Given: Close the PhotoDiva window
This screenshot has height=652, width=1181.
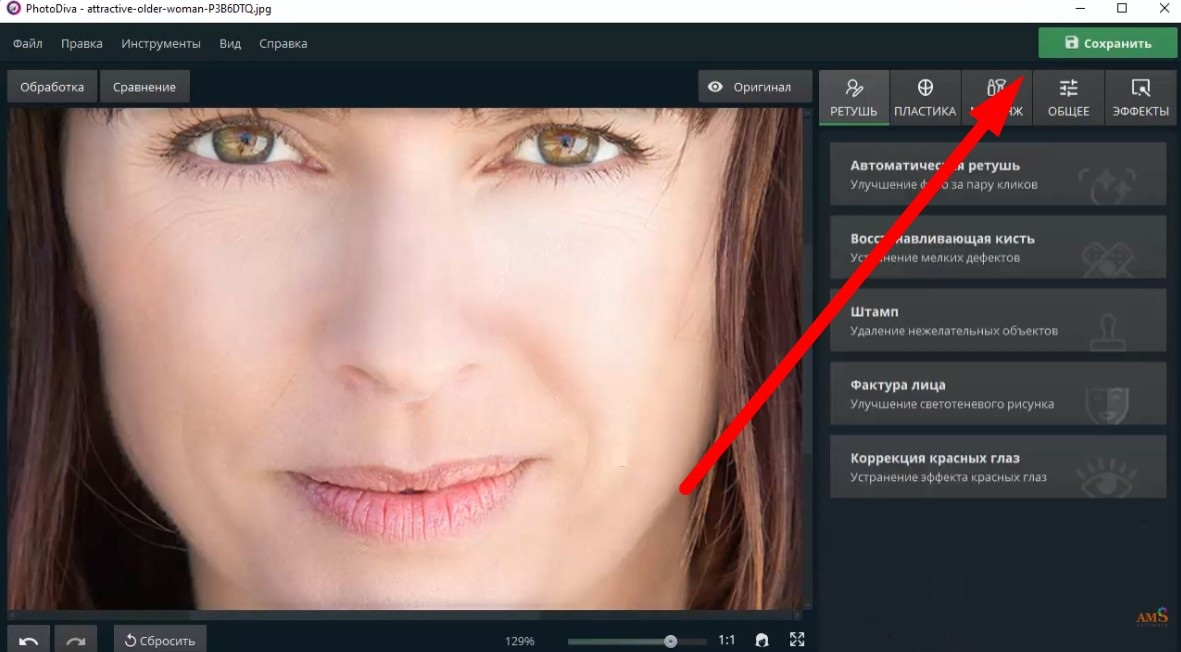Looking at the screenshot, I should pyautogui.click(x=1164, y=9).
